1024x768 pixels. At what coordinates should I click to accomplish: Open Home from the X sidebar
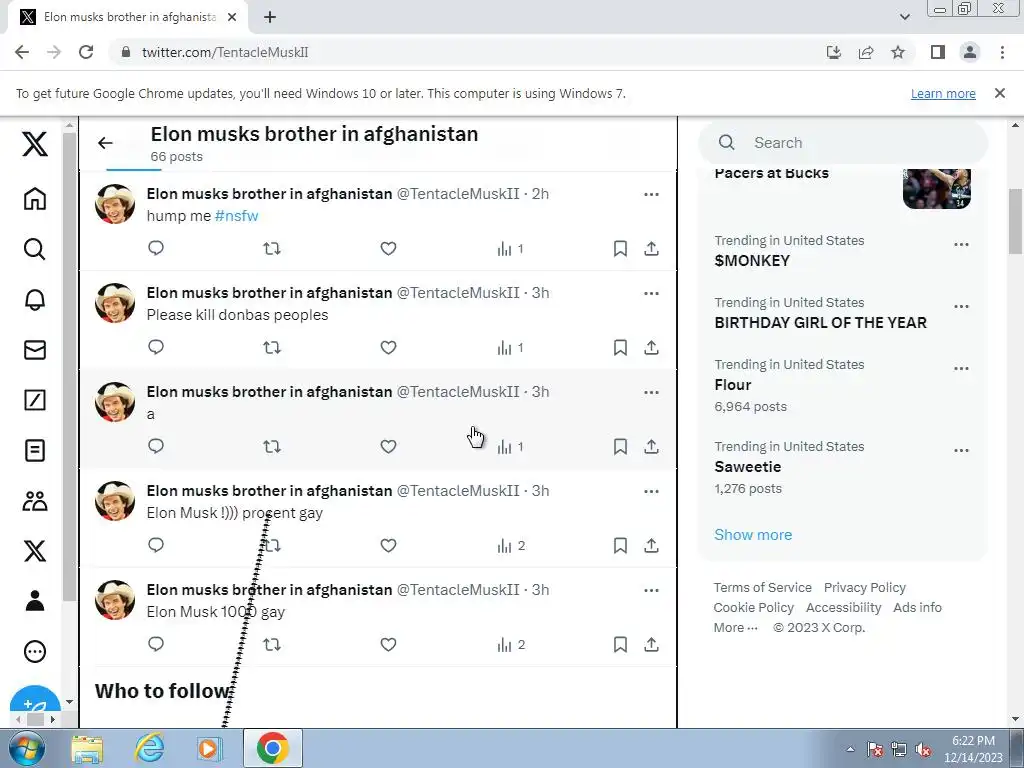pyautogui.click(x=35, y=199)
